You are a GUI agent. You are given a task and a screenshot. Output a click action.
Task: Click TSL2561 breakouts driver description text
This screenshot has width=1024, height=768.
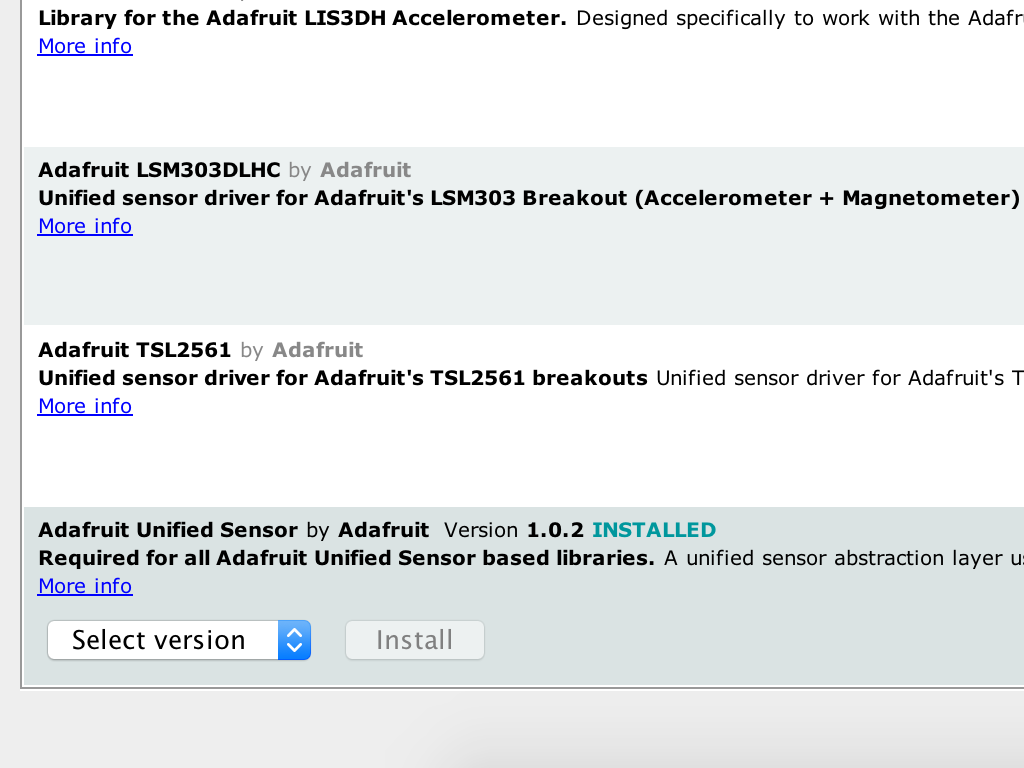pyautogui.click(x=343, y=378)
